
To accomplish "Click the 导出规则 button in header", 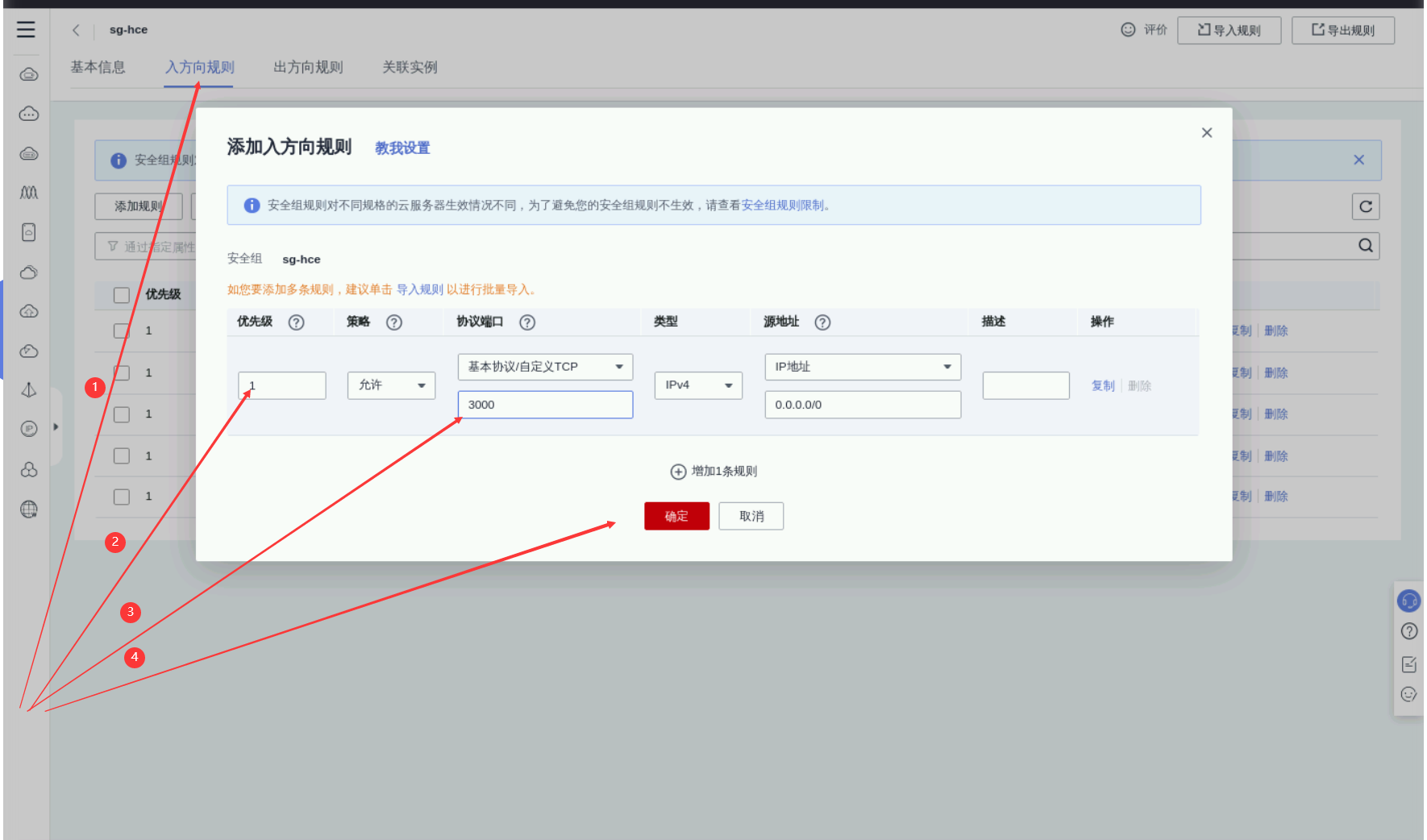I will (x=1343, y=31).
